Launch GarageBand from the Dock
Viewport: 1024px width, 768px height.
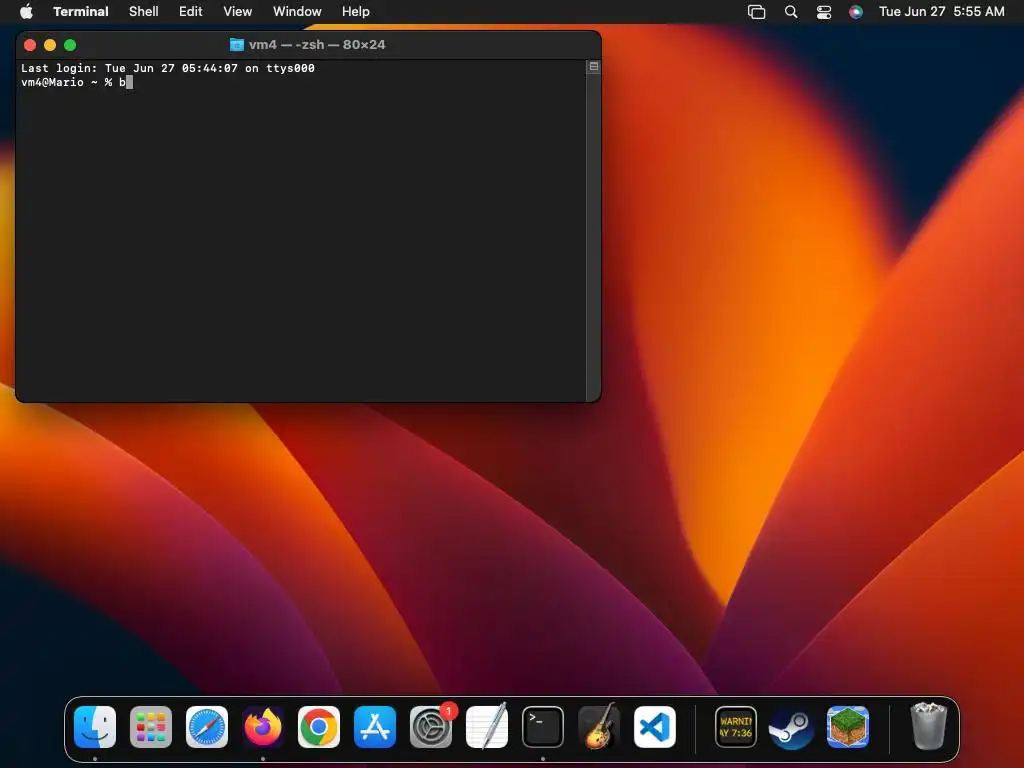coord(599,726)
